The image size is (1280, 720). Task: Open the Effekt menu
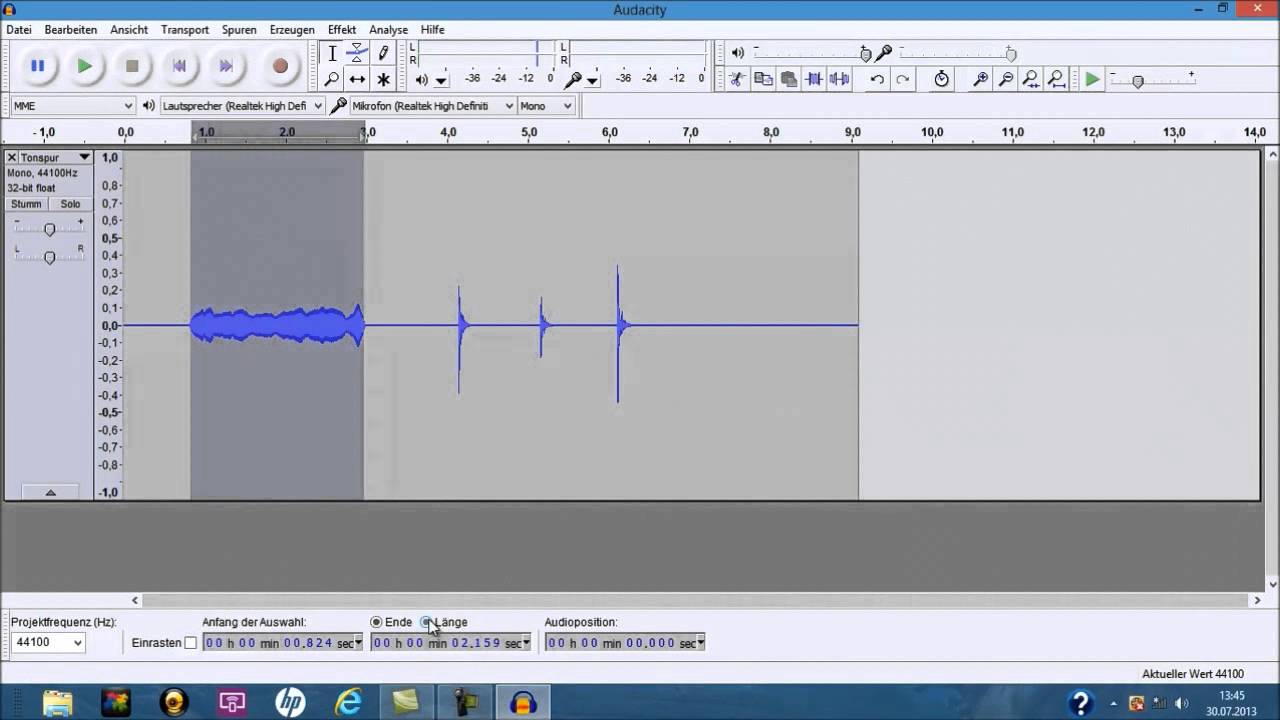(x=342, y=30)
